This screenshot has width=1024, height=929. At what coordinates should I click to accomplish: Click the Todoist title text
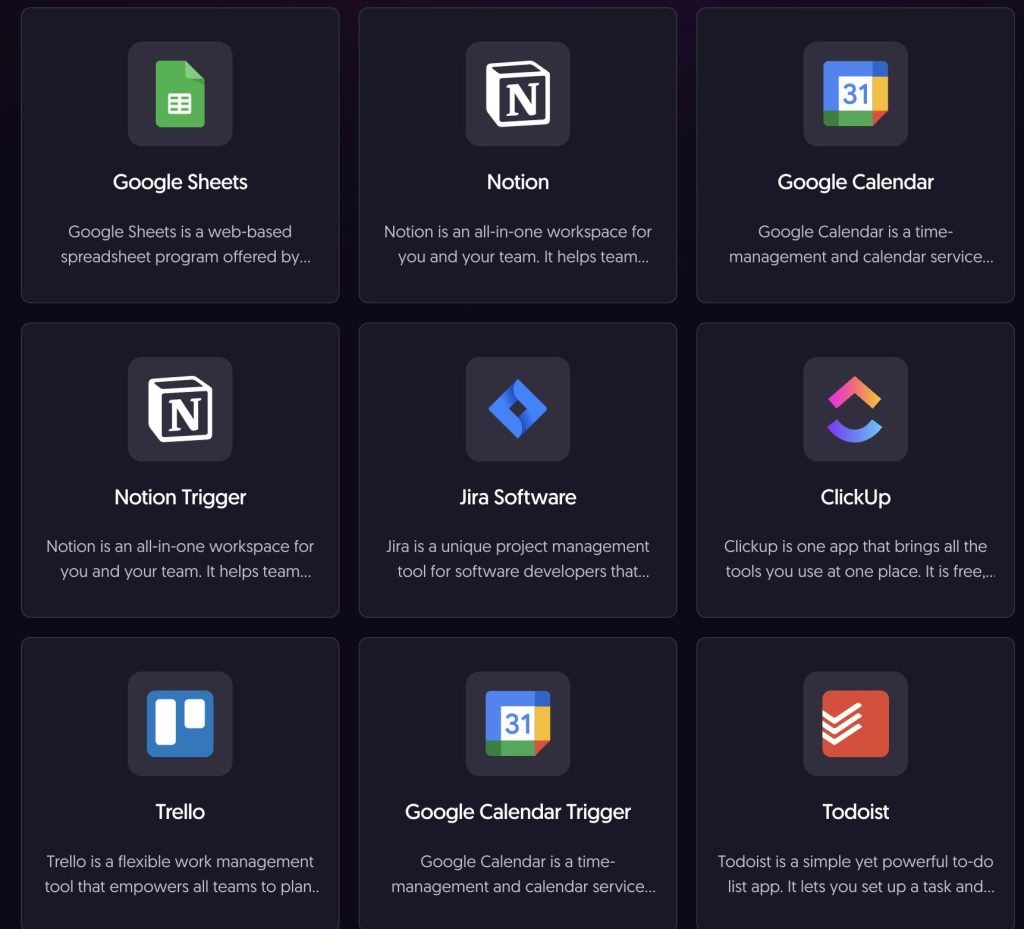point(855,812)
